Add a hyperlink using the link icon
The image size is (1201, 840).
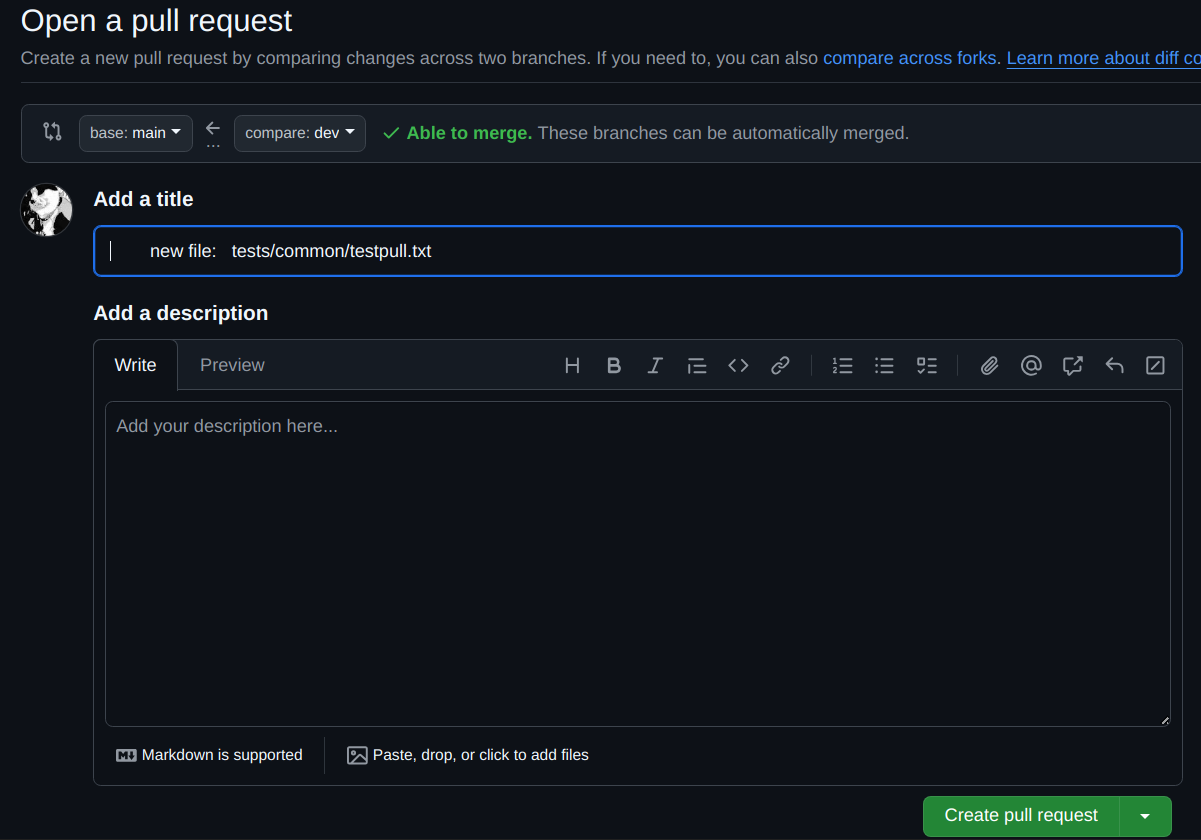780,365
